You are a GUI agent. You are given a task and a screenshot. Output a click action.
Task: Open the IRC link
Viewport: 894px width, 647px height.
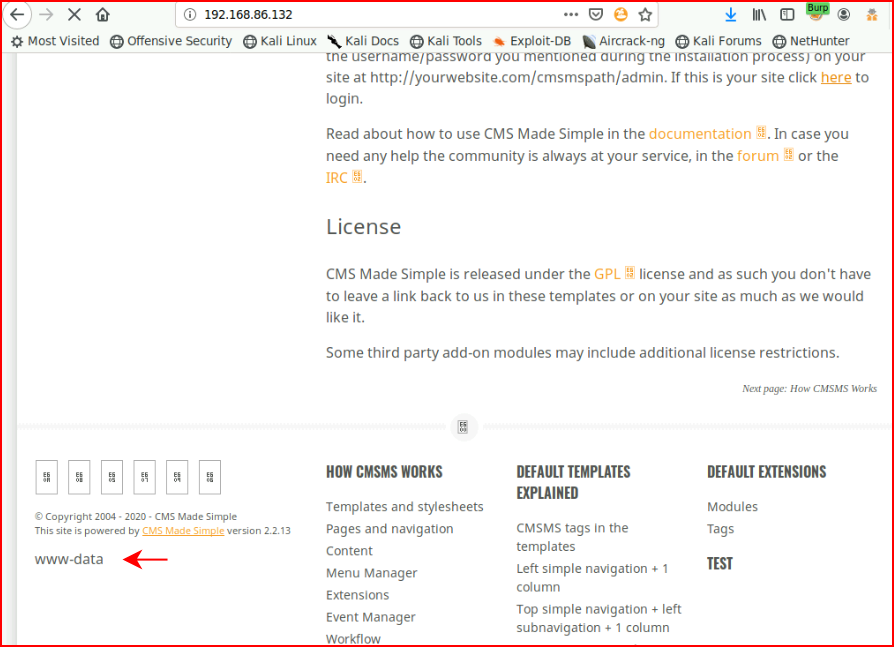336,178
